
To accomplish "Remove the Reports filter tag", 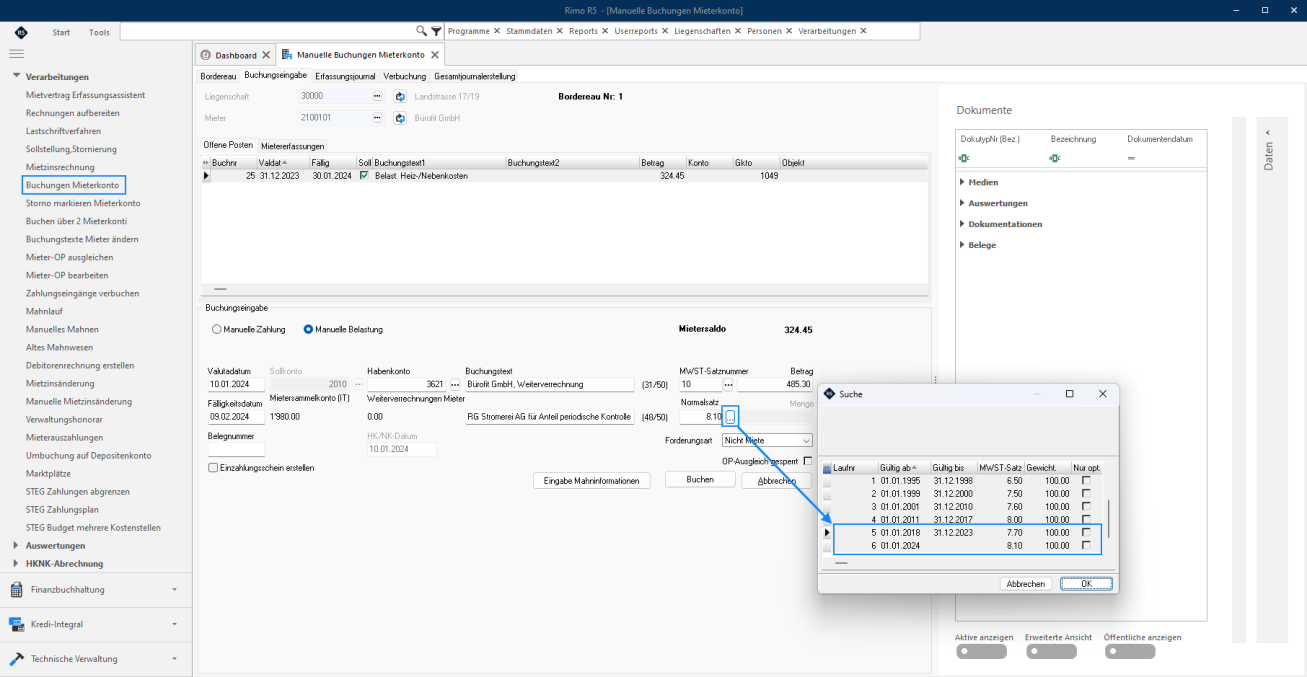I will click(x=606, y=31).
